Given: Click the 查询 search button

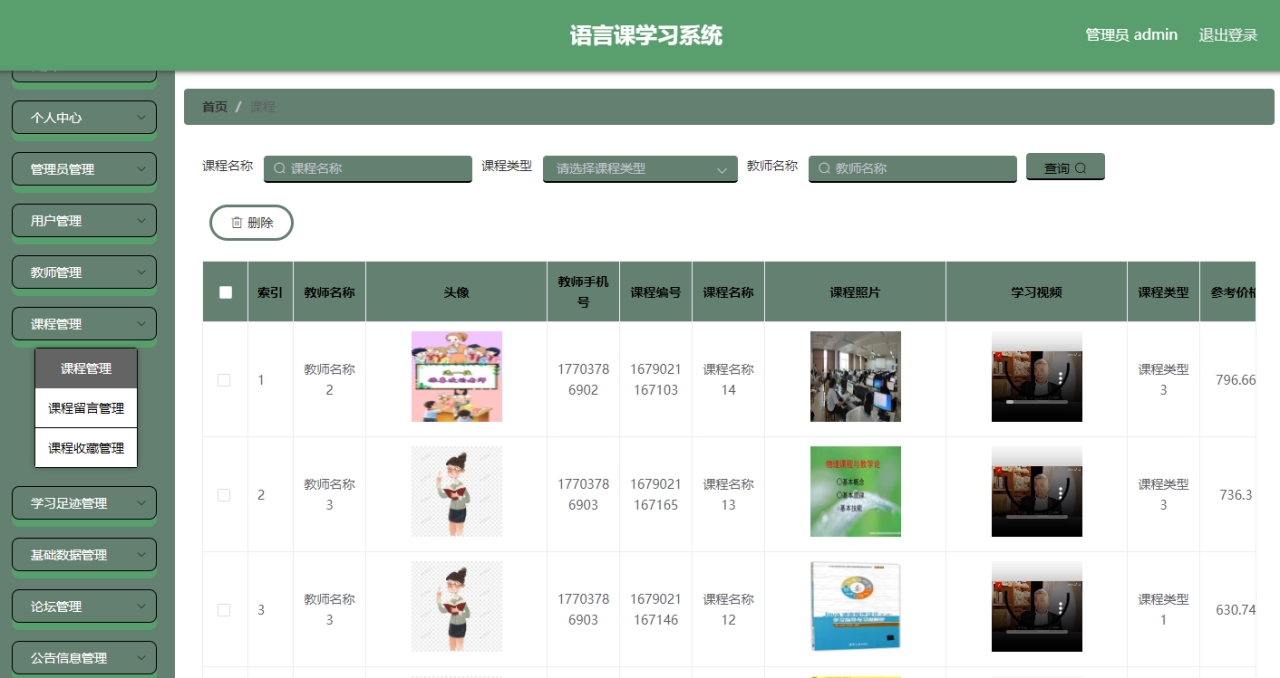Looking at the screenshot, I should [1065, 168].
